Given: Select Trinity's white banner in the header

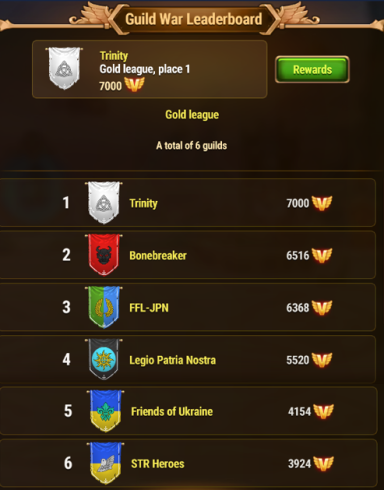Looking at the screenshot, I should tap(64, 68).
